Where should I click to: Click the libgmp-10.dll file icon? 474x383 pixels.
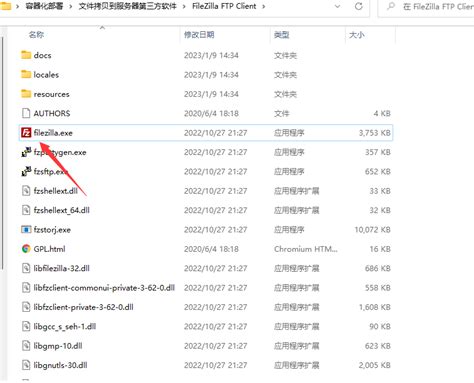26,346
